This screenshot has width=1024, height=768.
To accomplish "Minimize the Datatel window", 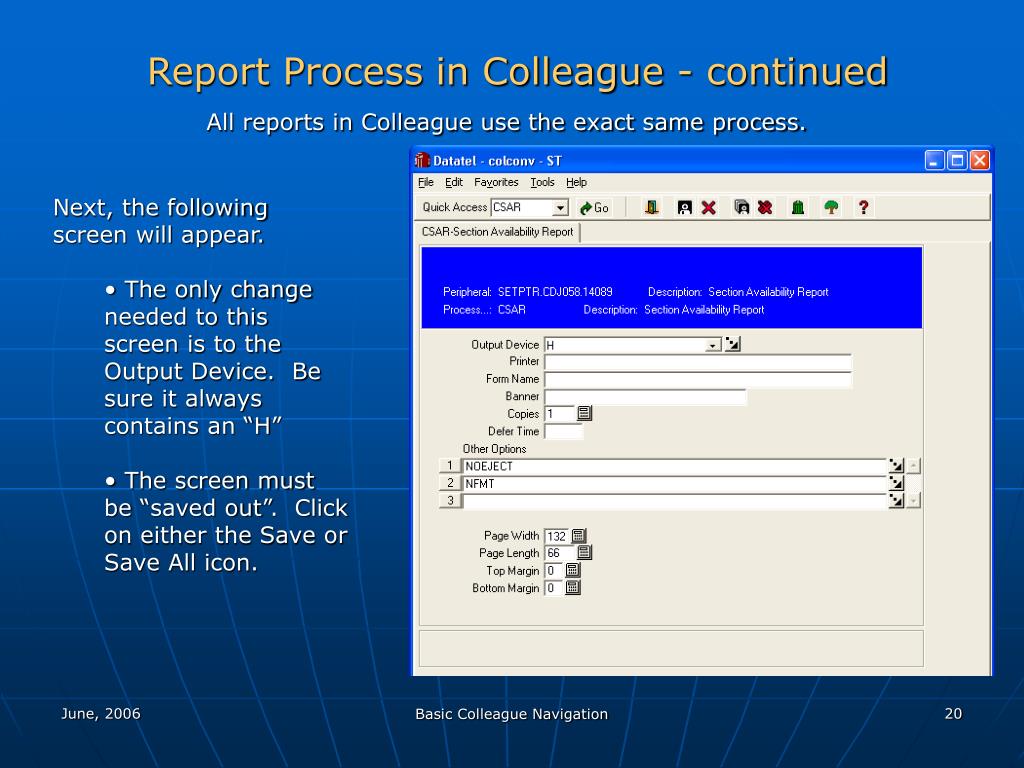I will coord(935,160).
